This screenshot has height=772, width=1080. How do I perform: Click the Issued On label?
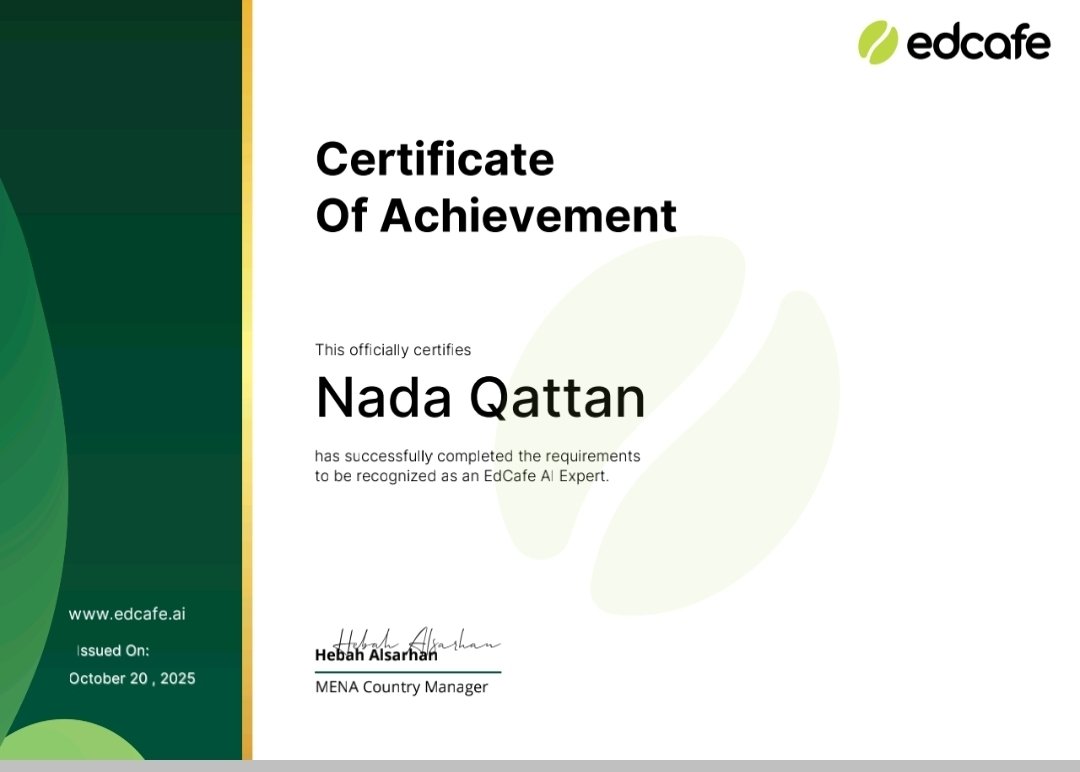113,651
